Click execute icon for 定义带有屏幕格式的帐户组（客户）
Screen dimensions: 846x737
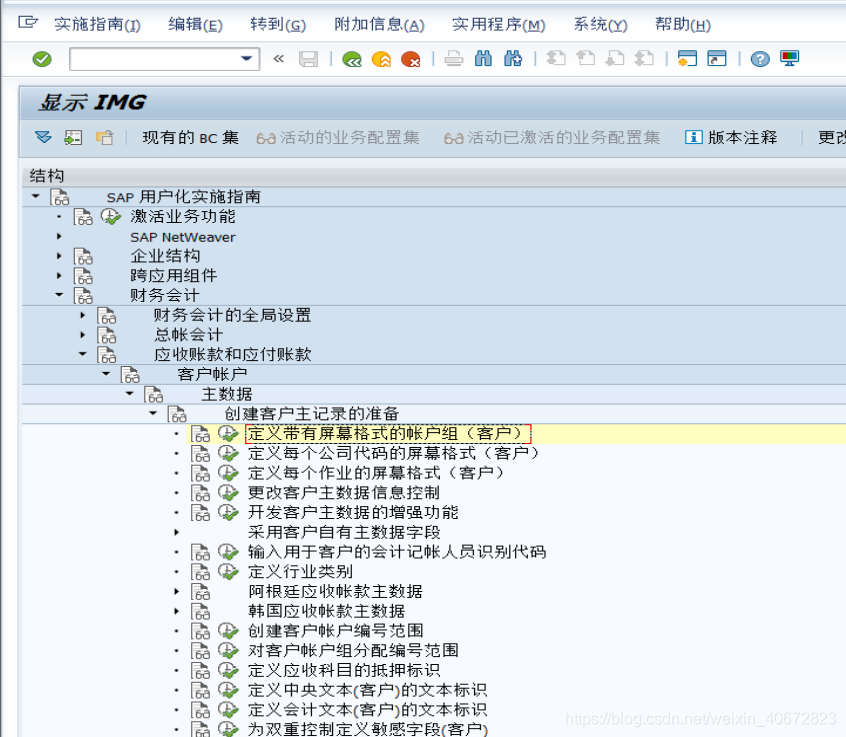[228, 433]
